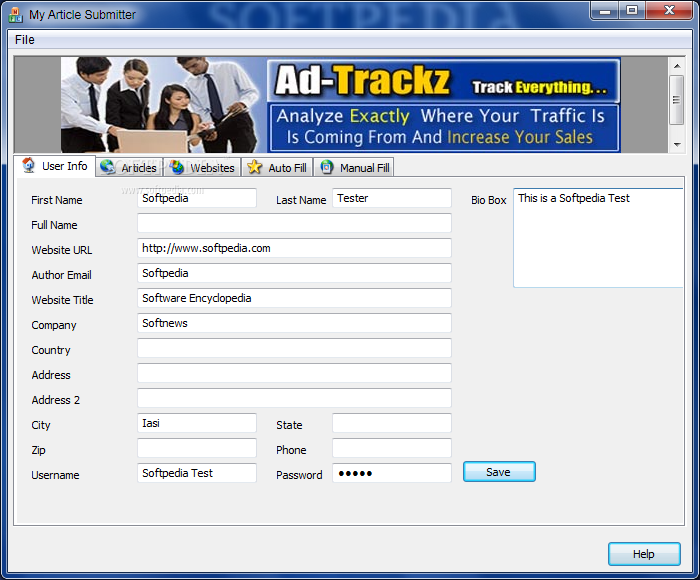Click inside the Company field
Image resolution: width=700 pixels, height=580 pixels.
click(294, 323)
